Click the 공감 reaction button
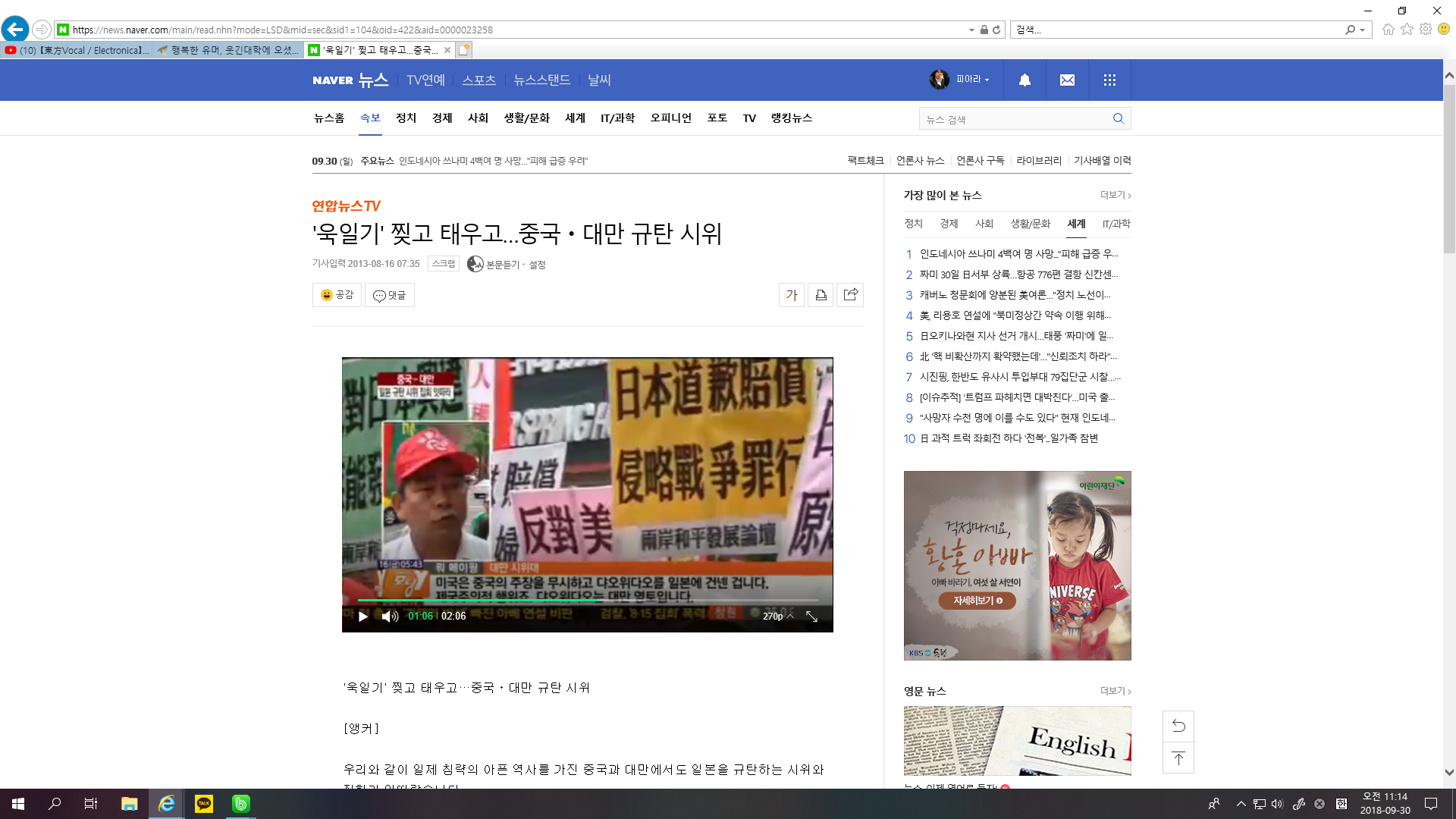1456x819 pixels. point(337,295)
